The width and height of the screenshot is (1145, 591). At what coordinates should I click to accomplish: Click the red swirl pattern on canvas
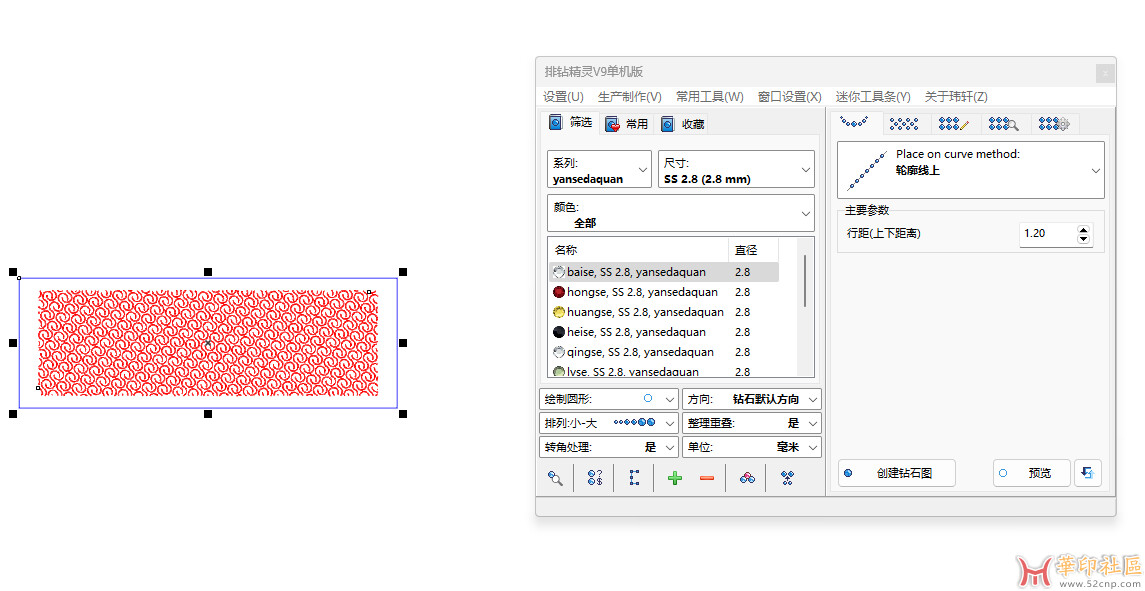point(208,343)
